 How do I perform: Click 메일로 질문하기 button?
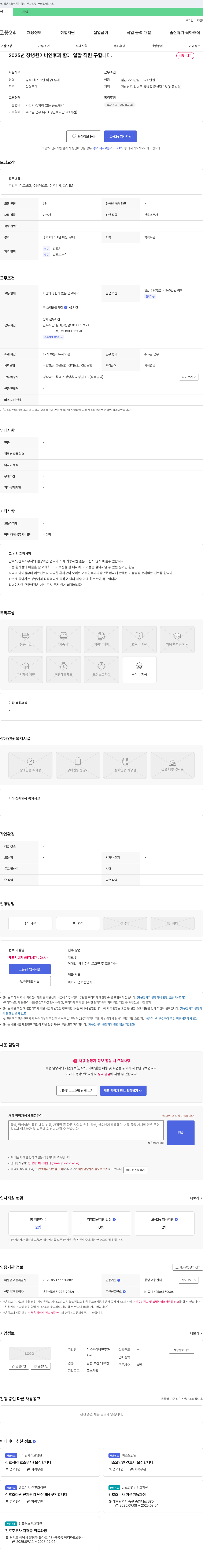pos(136,1170)
